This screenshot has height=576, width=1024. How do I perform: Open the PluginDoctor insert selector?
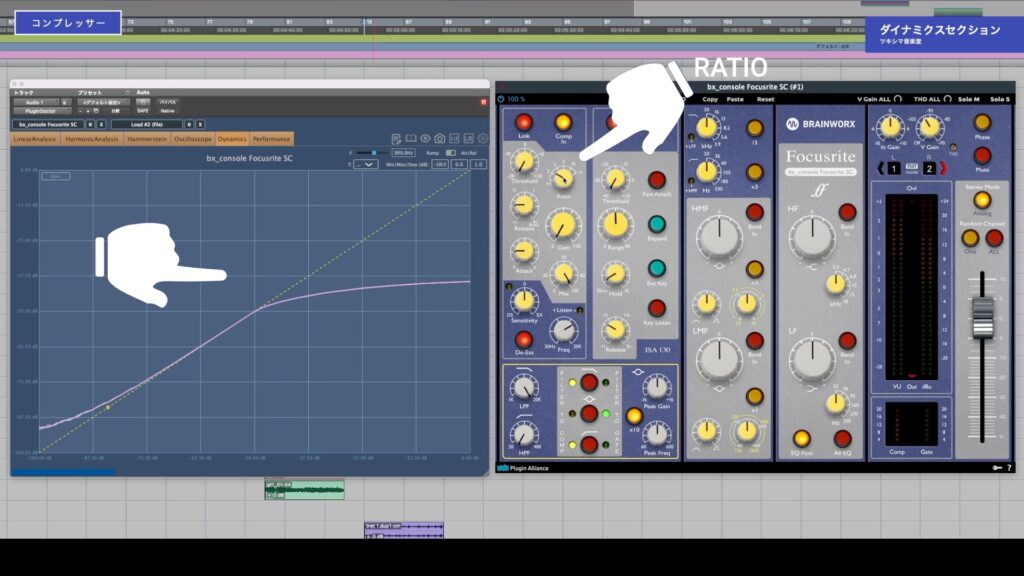(40, 111)
